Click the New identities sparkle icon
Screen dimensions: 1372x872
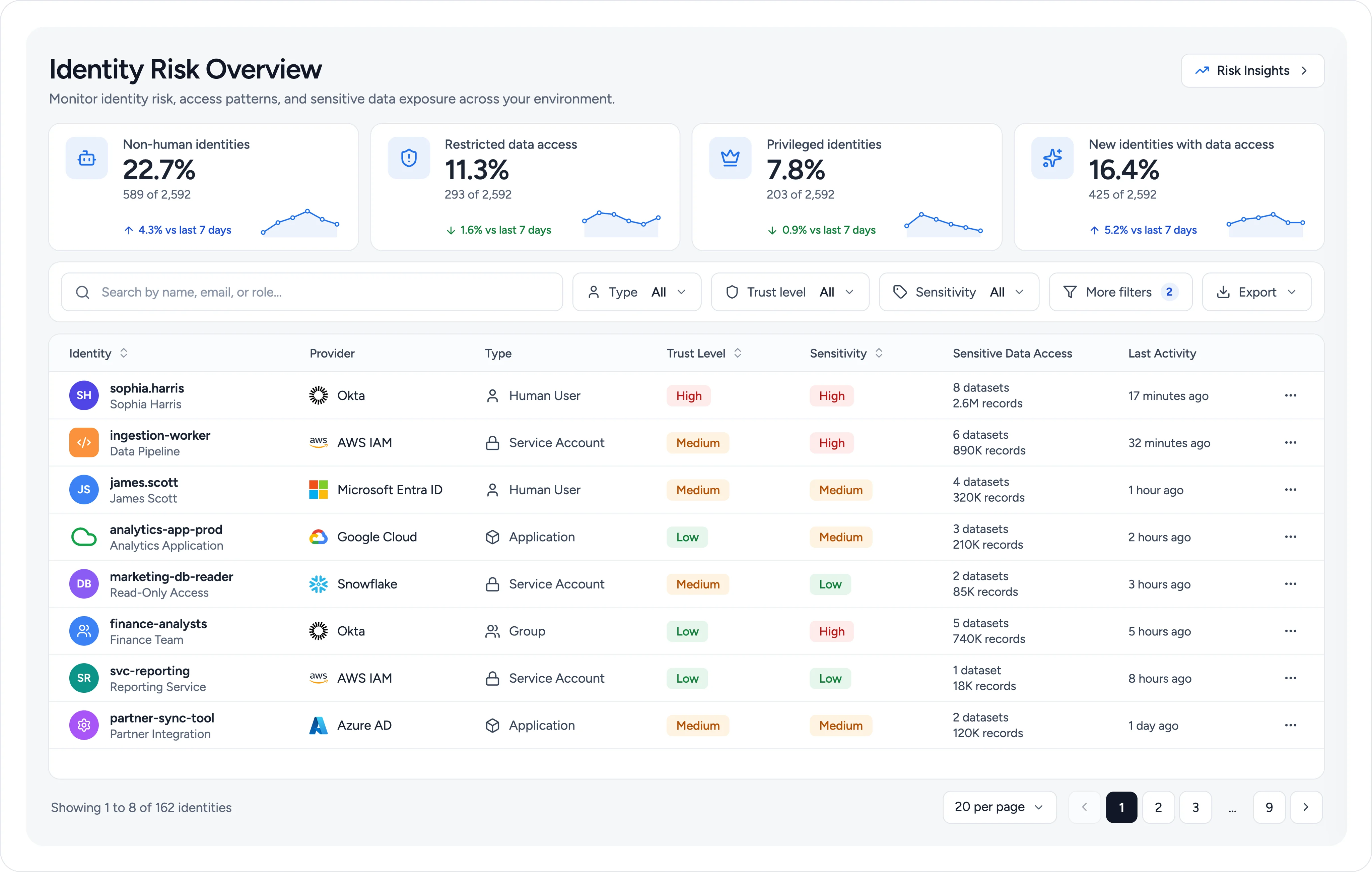[1052, 158]
